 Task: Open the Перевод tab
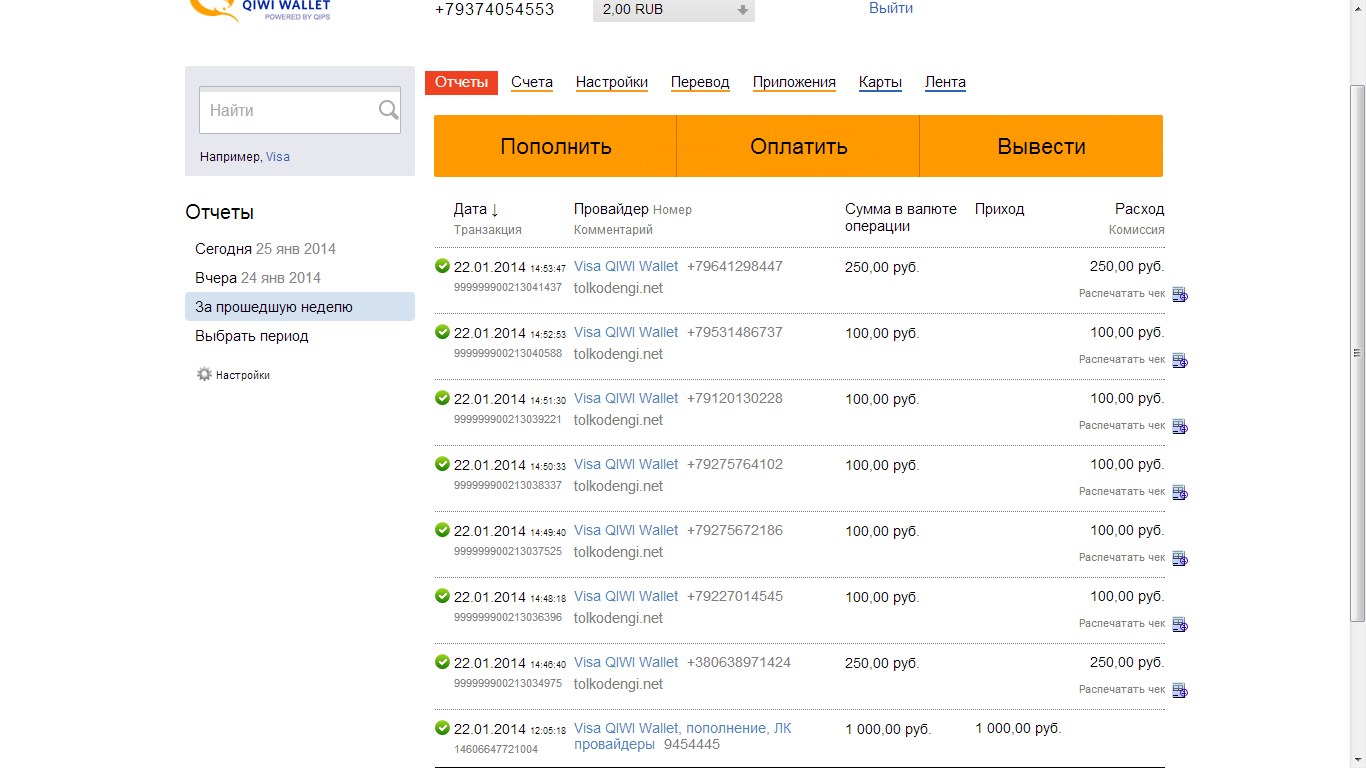[x=700, y=82]
